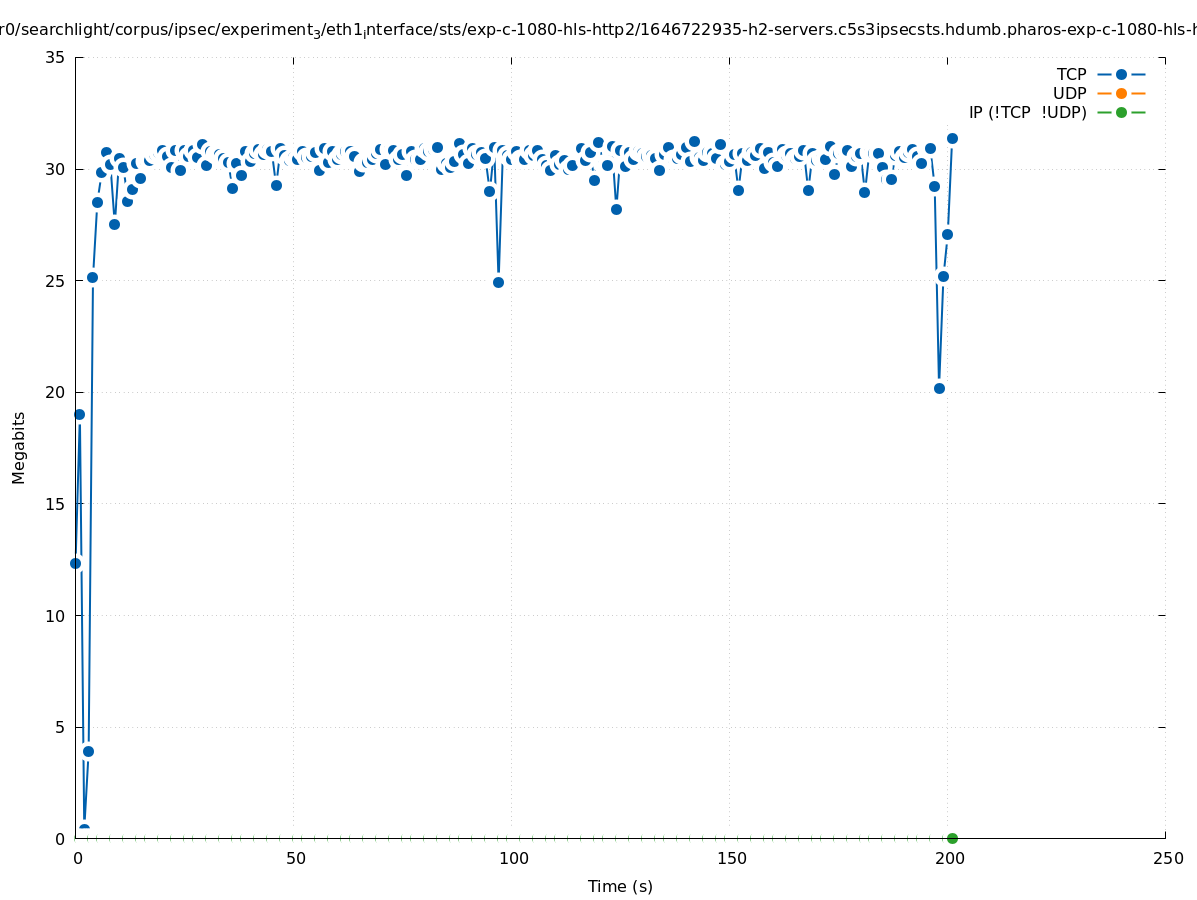Click the 'Time (s)' x-axis title

[620, 886]
